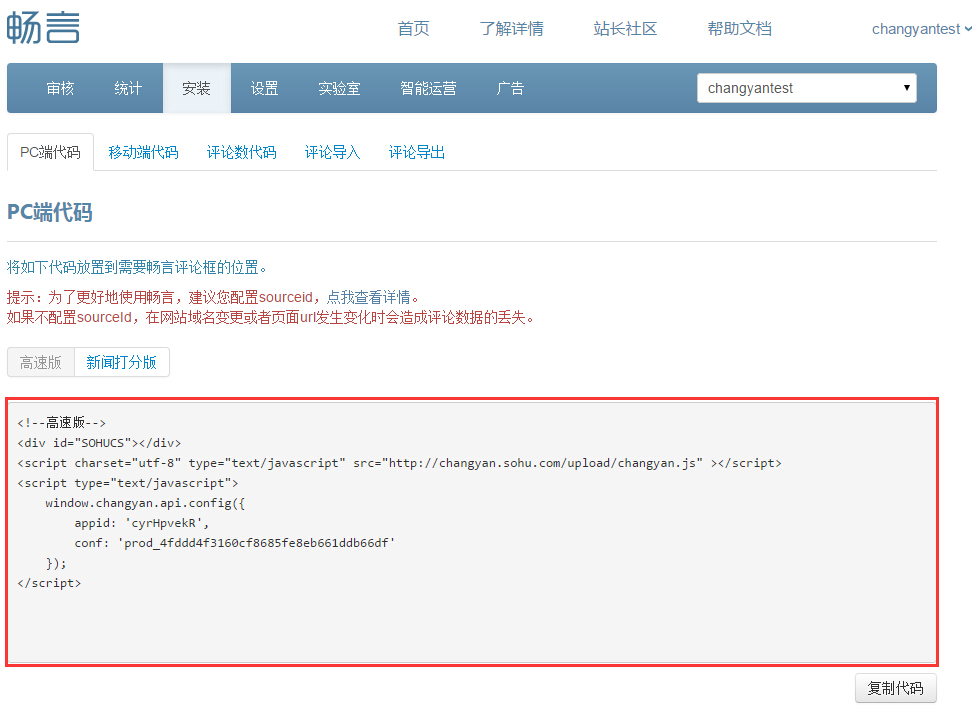Image resolution: width=977 pixels, height=712 pixels.
Task: Click the appid: 'cyrHpvekR' code line
Action: [142, 523]
